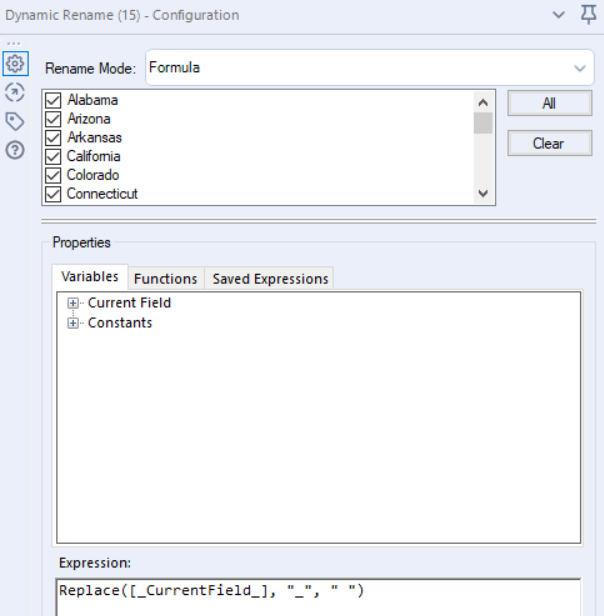Expand the Constants tree node

pos(73,323)
